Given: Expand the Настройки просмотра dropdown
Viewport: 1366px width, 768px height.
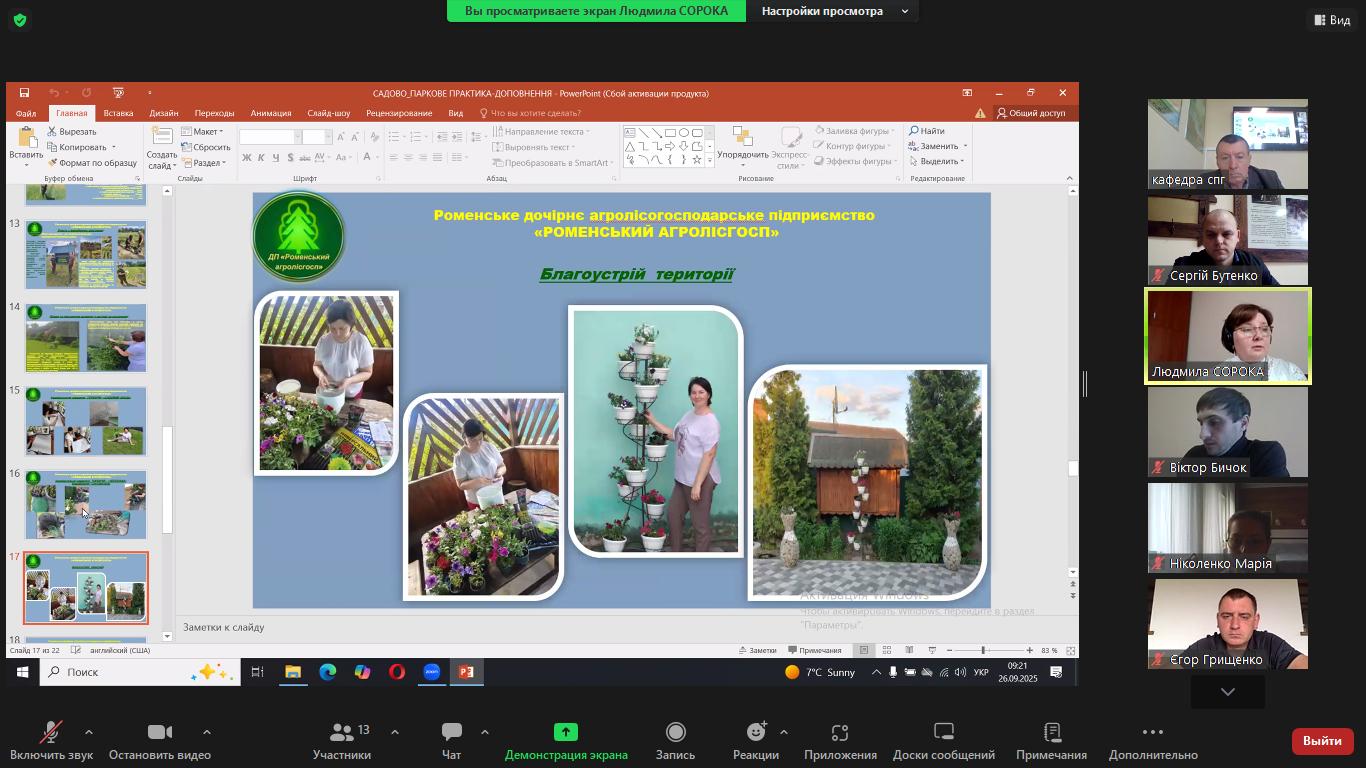Looking at the screenshot, I should tap(836, 11).
